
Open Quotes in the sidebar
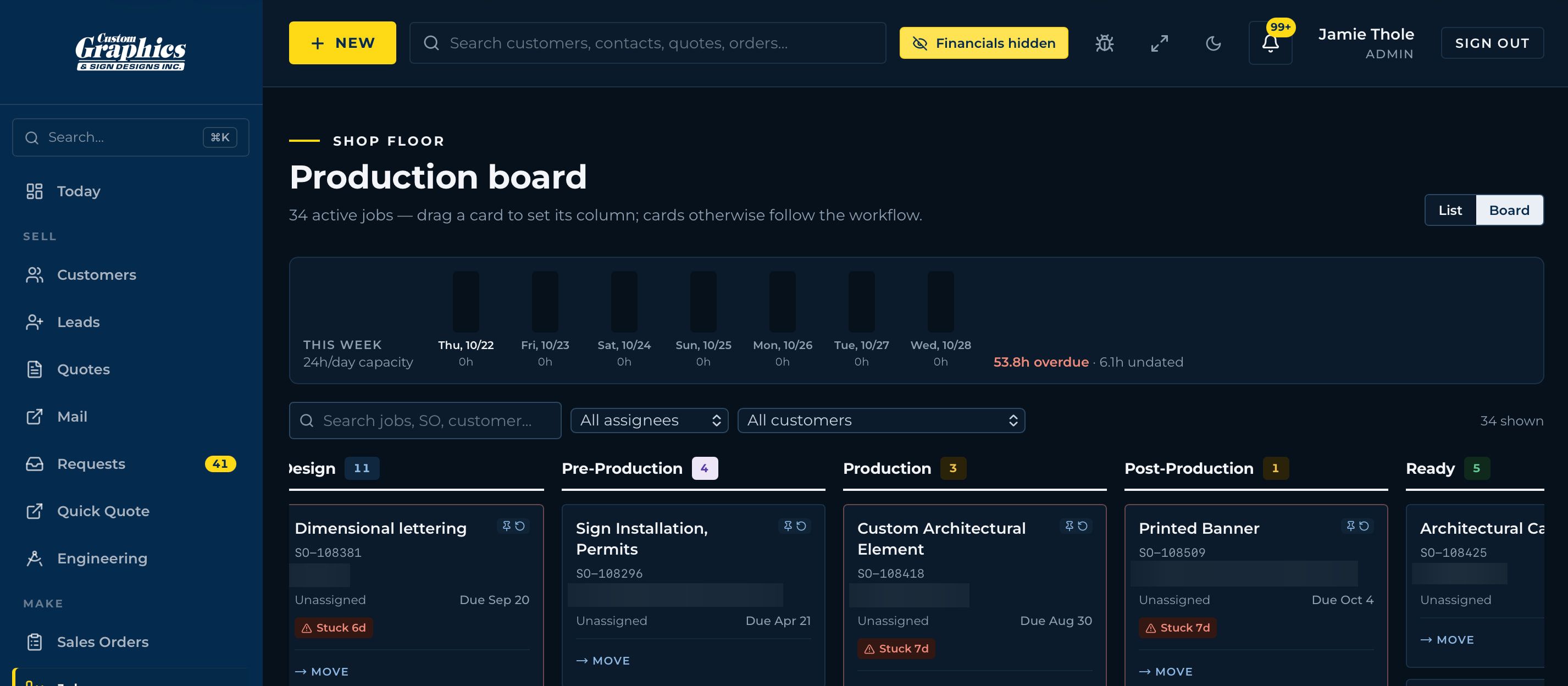coord(130,369)
